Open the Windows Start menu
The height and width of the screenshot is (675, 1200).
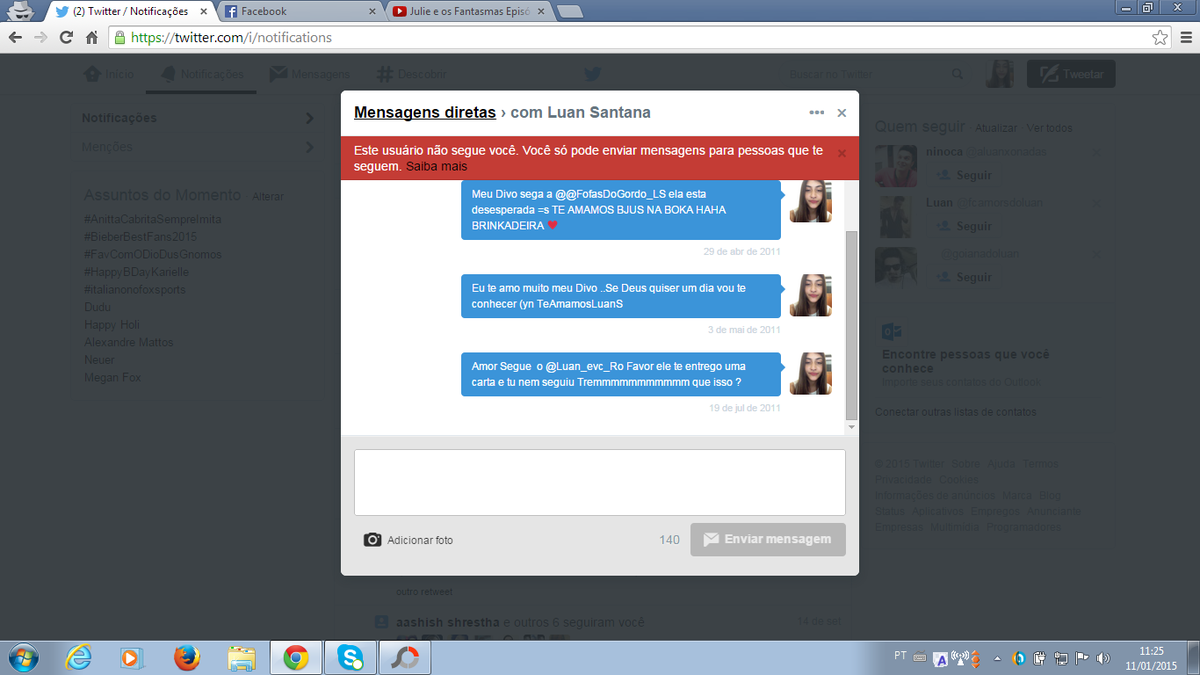pyautogui.click(x=22, y=657)
